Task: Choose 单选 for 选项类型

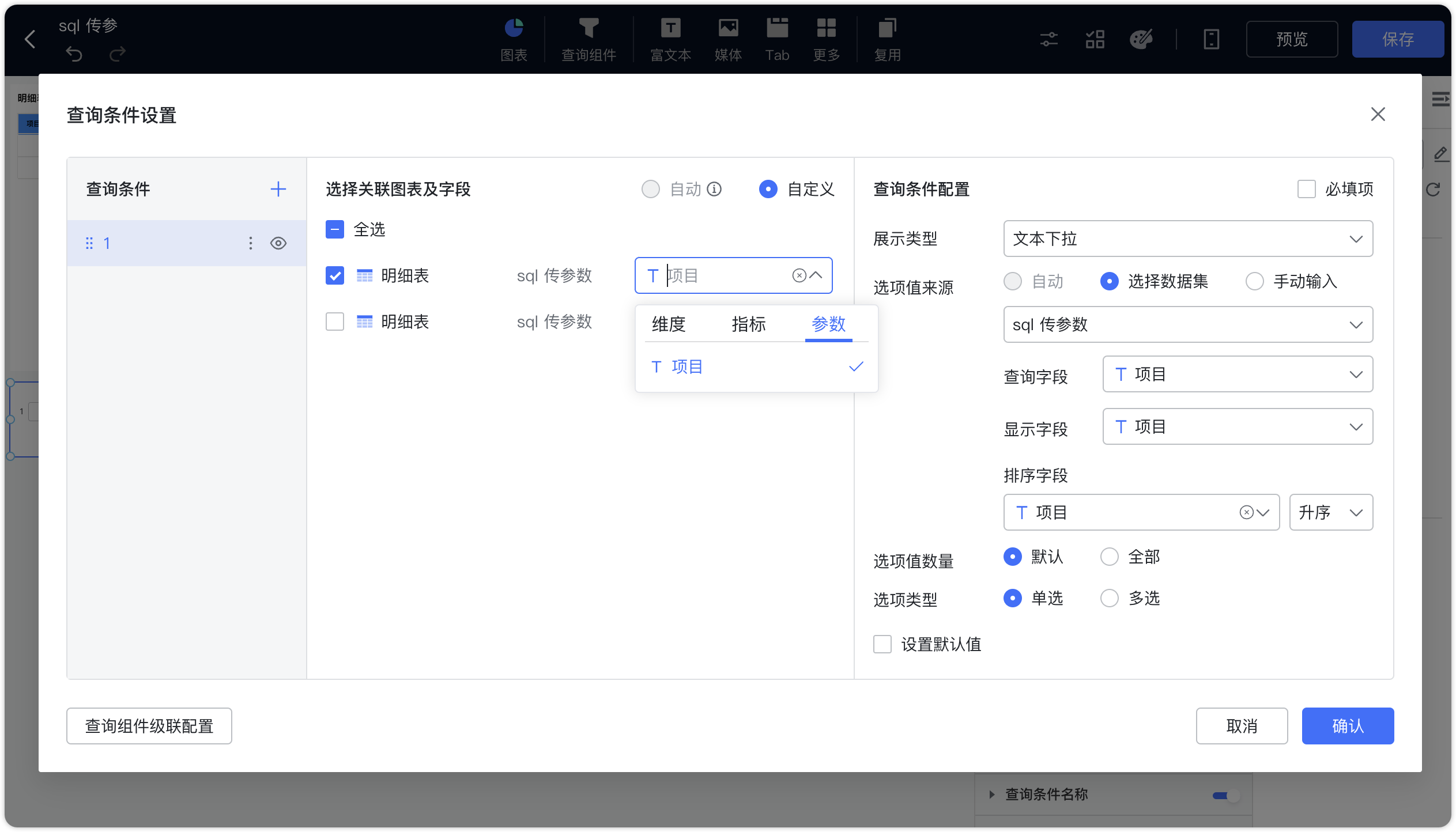Action: (x=1012, y=598)
